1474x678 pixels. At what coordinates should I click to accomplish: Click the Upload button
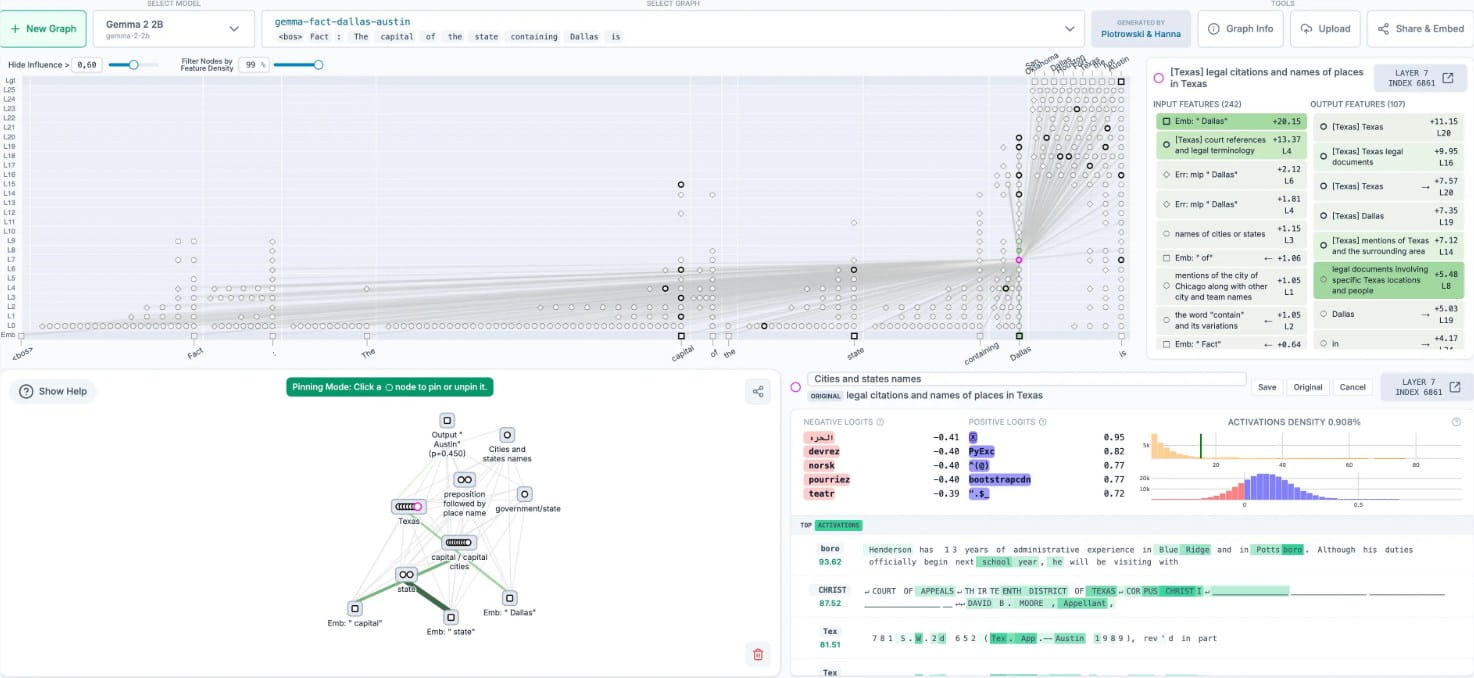(1324, 29)
